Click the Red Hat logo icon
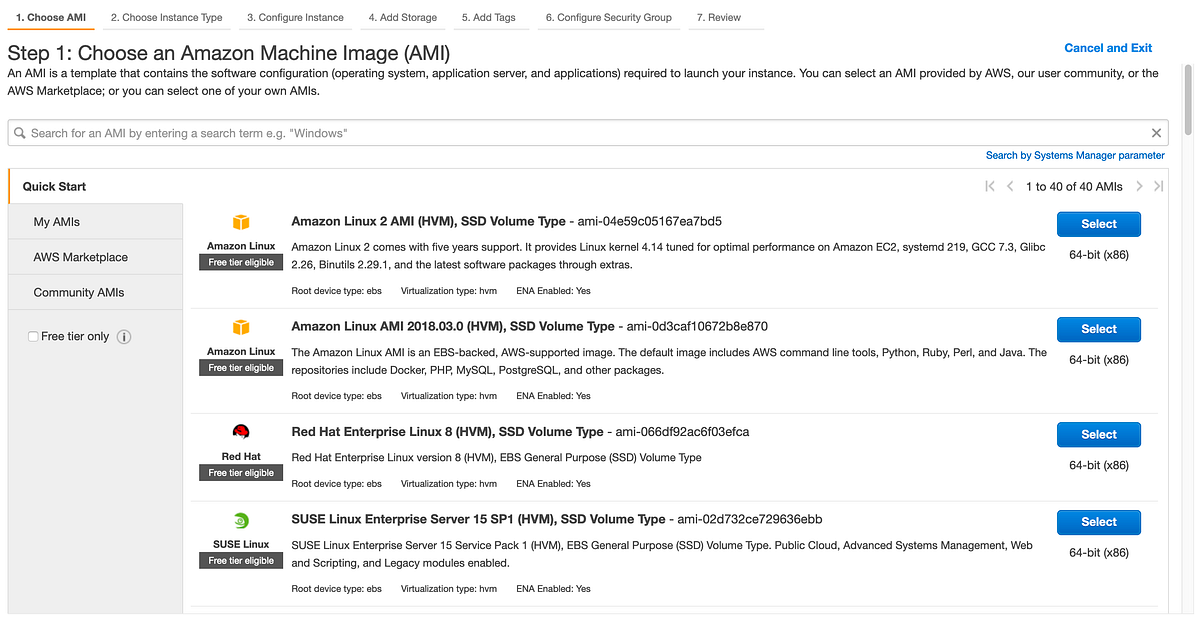Image resolution: width=1200 pixels, height=625 pixels. (x=240, y=432)
